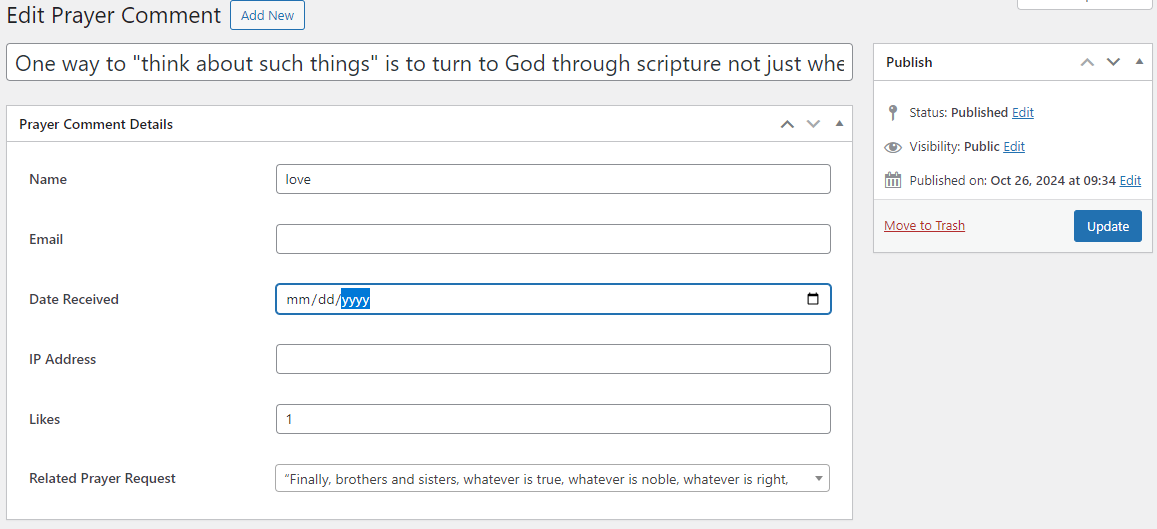This screenshot has height=529, width=1157.
Task: Move Prayer Comment Details panel up
Action: tap(787, 124)
